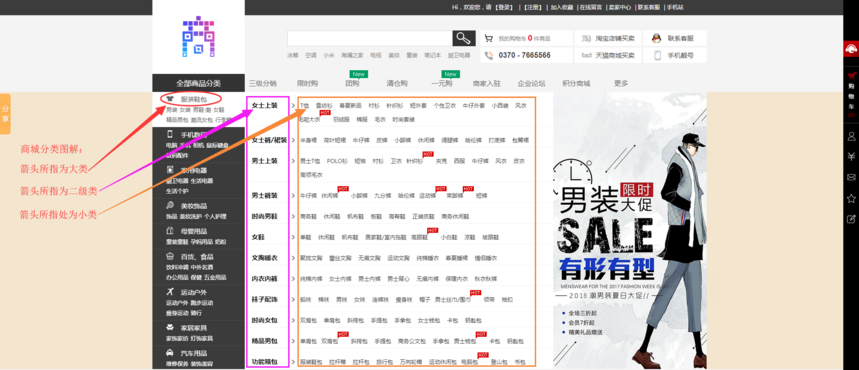Expand the 女士裤/裙装 row arrow
The image size is (859, 370).
click(x=293, y=140)
